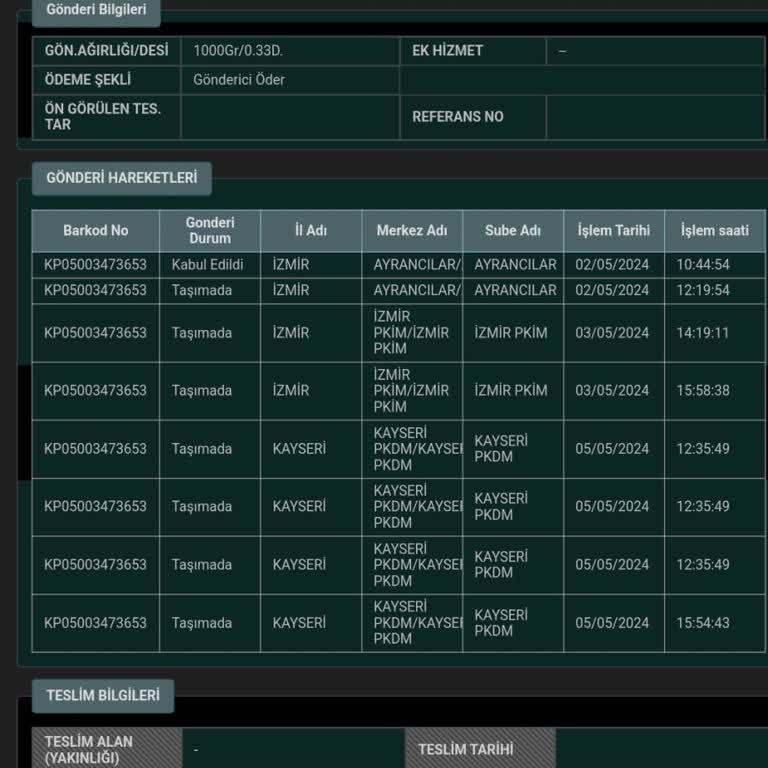The height and width of the screenshot is (768, 768).
Task: Click the İşlem saati column header
Action: (x=714, y=231)
